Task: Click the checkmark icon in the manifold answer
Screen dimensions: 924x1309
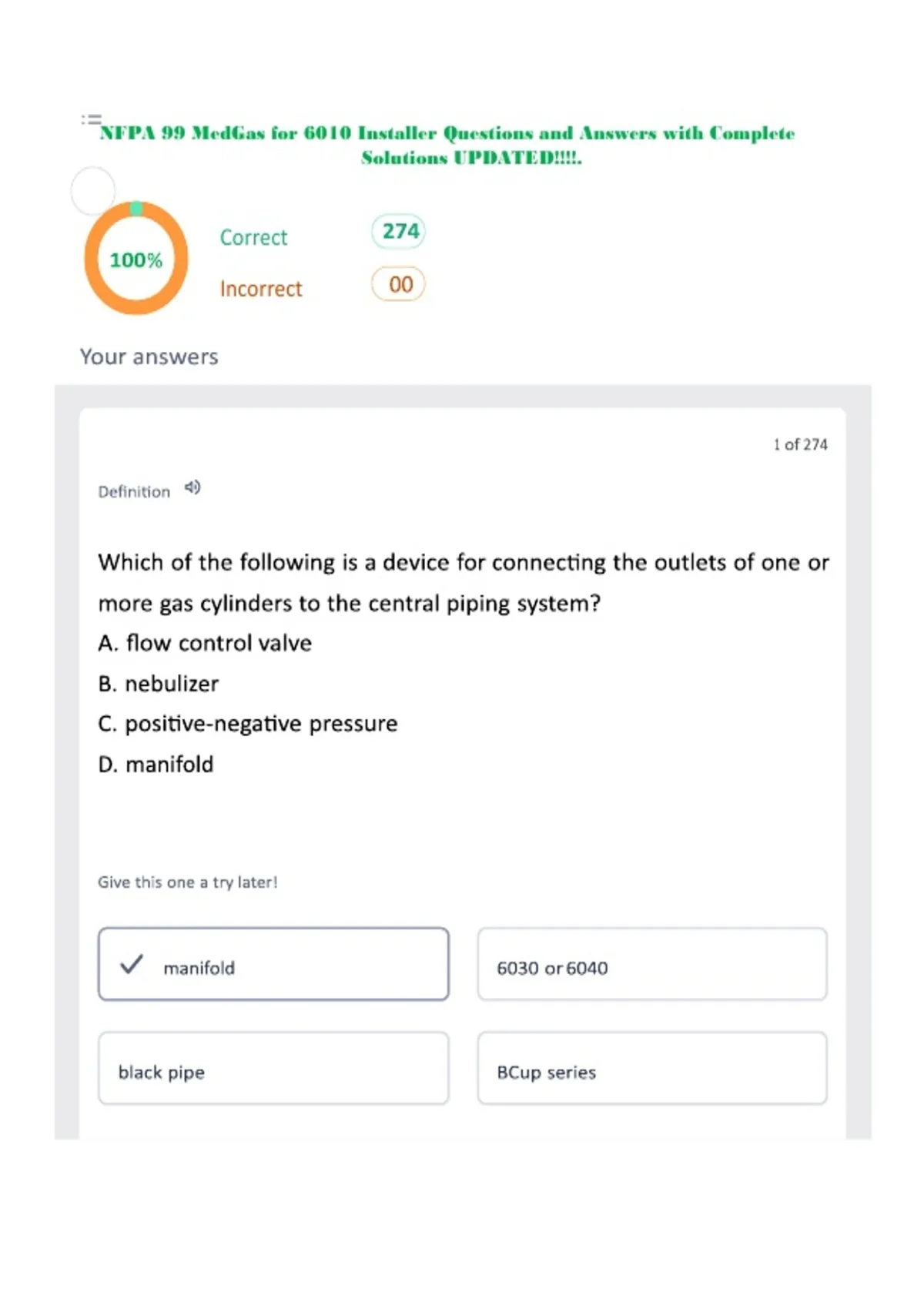Action: [x=132, y=964]
